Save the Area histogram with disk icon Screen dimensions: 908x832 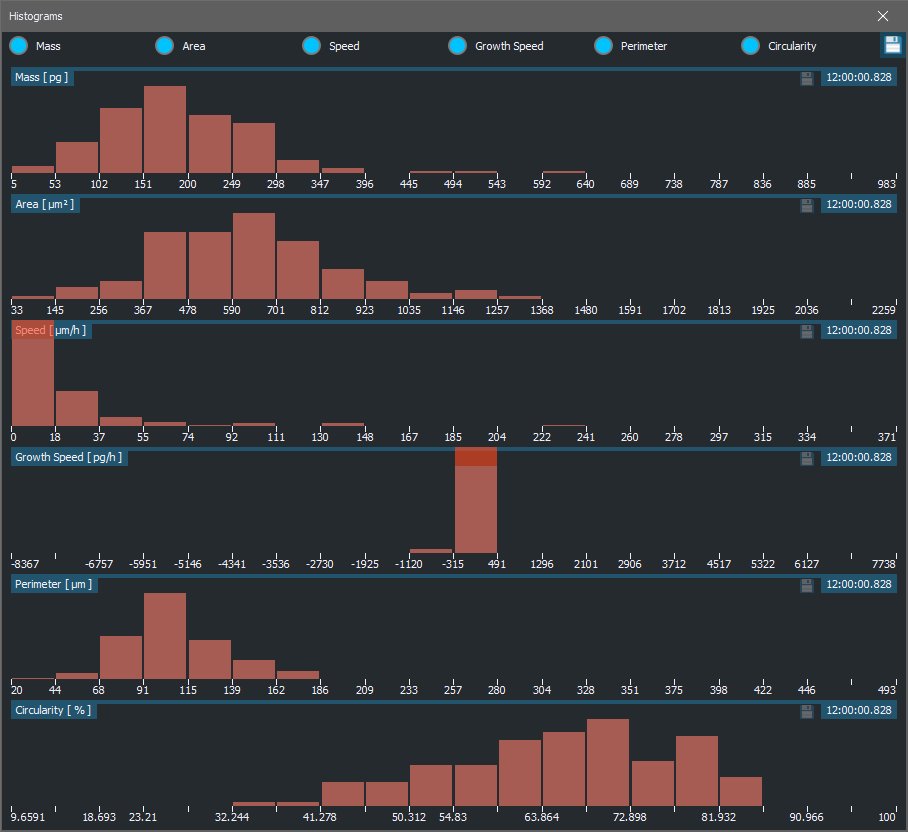click(x=807, y=205)
